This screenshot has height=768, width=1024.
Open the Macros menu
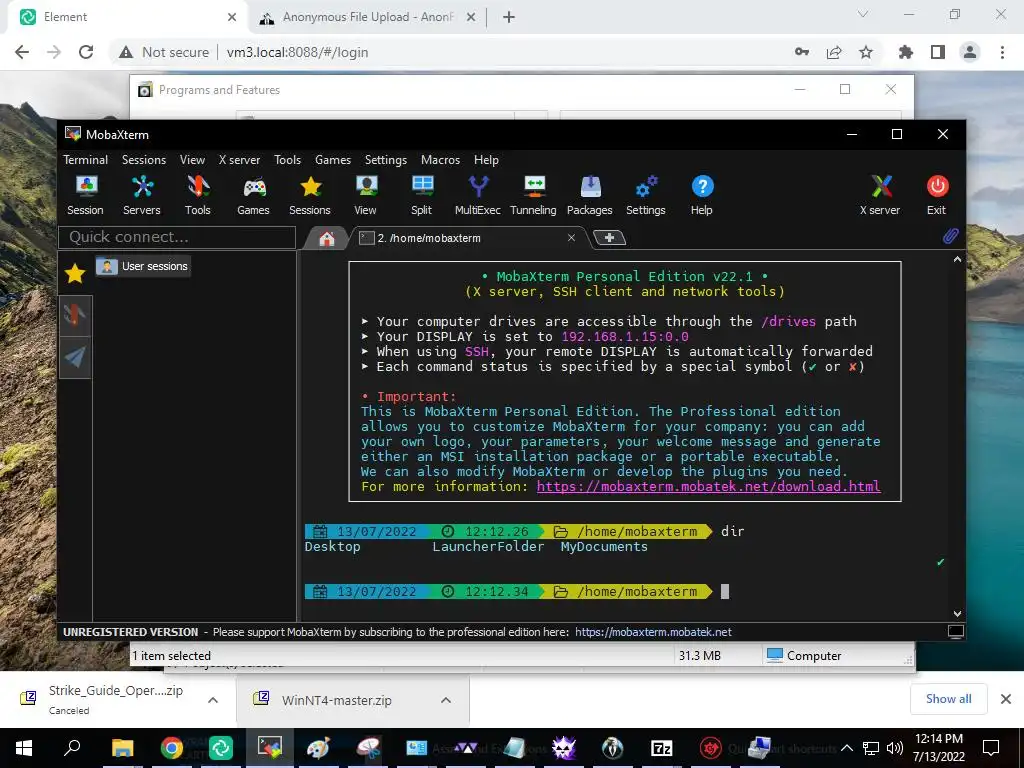[x=440, y=160]
